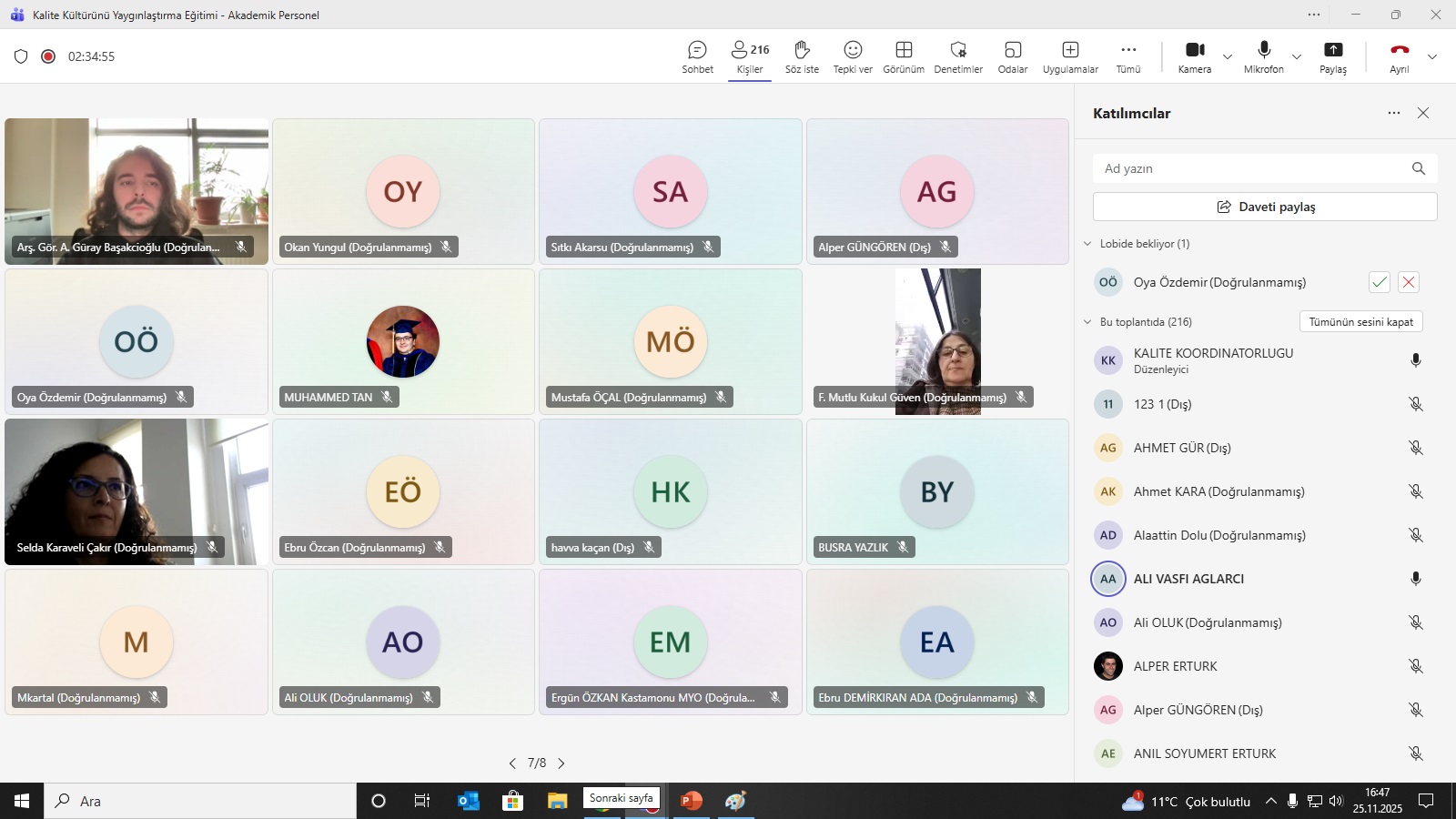Collapse the Bu toplantıda participant list
Screen dimensions: 1456x819
tap(1087, 322)
